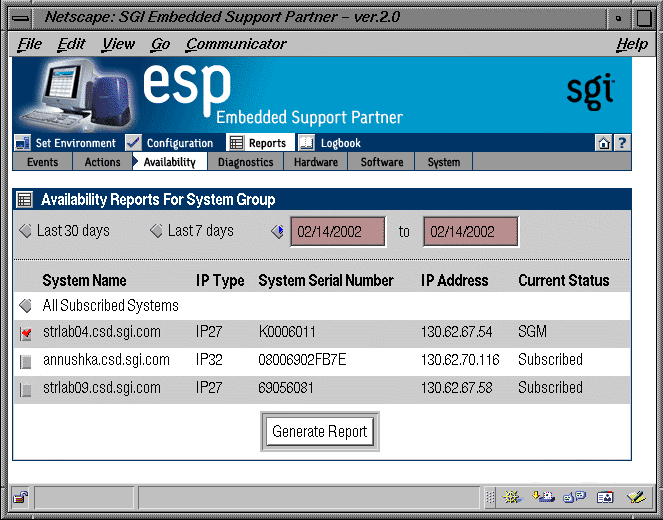Switch to the Events tab
The image size is (663, 520).
click(x=42, y=162)
